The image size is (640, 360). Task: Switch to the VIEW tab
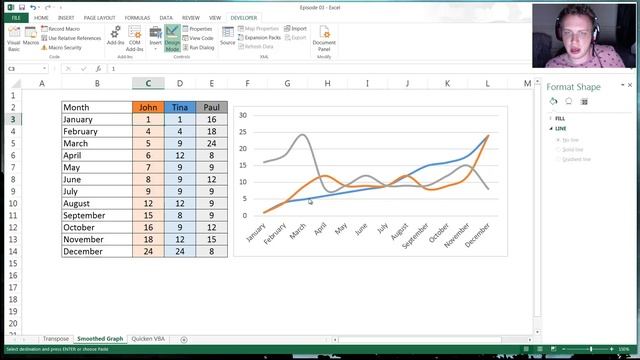click(x=215, y=18)
